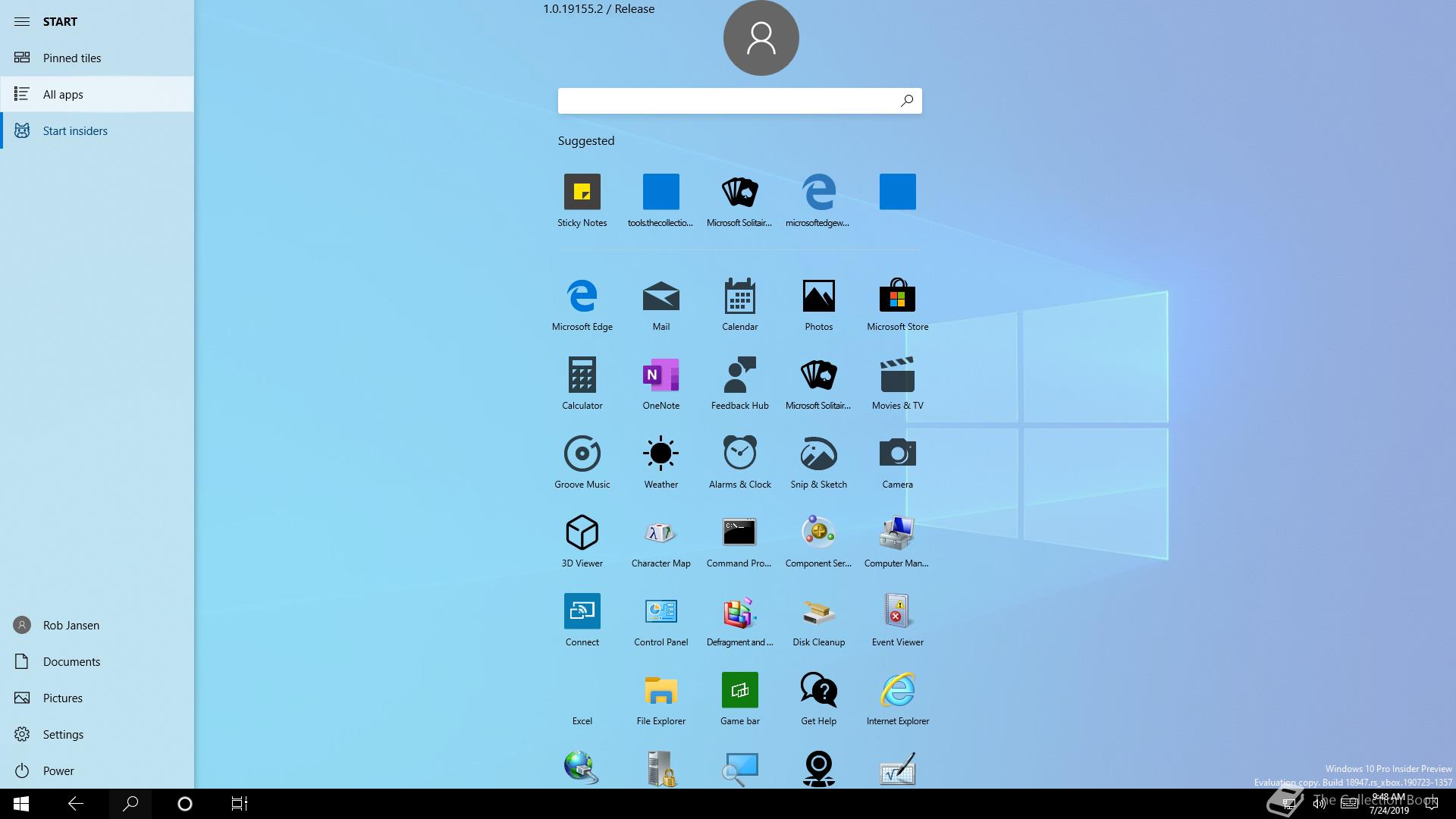
Task: Open the Microsoft Solitaire Collection app in the list
Action: point(818,383)
